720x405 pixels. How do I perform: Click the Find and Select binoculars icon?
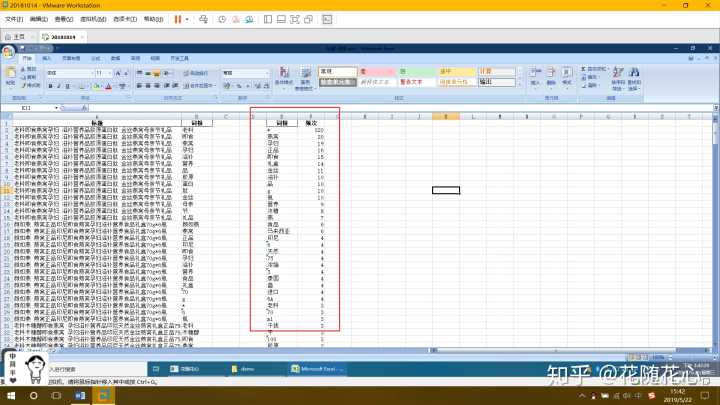tap(633, 79)
